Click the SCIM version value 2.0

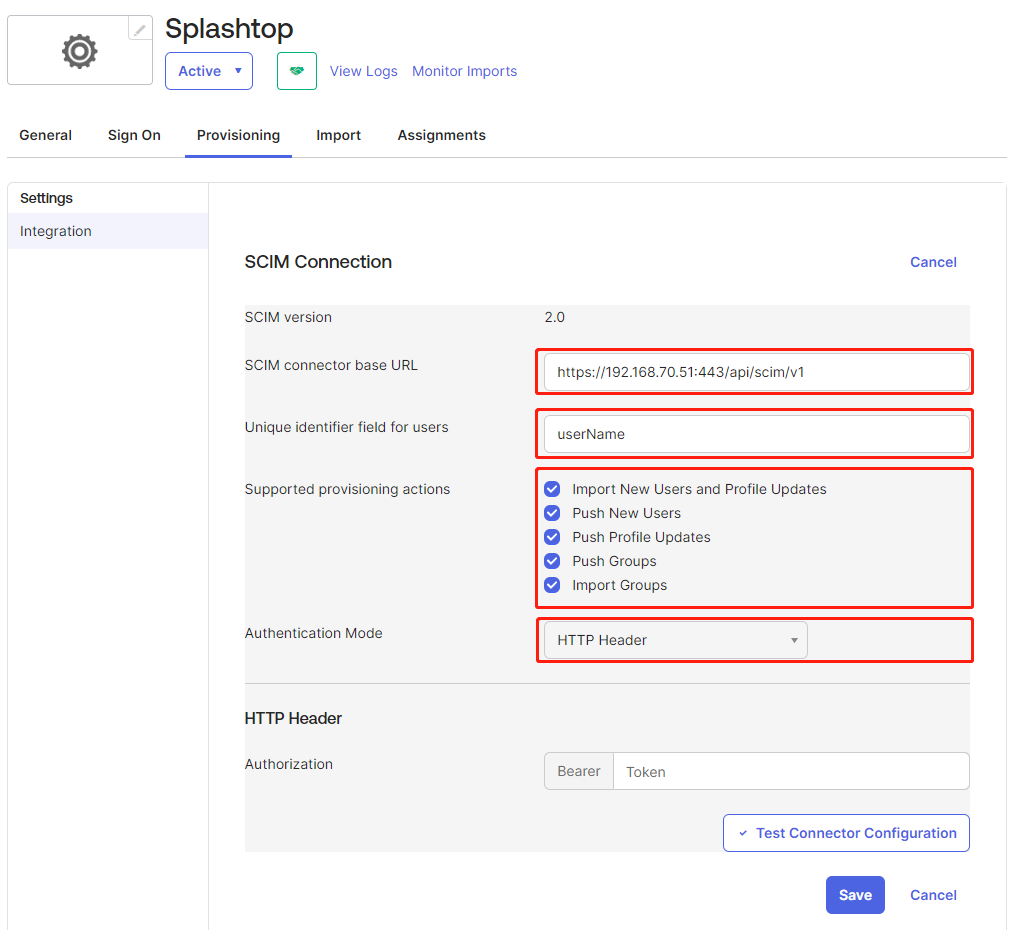coord(554,317)
